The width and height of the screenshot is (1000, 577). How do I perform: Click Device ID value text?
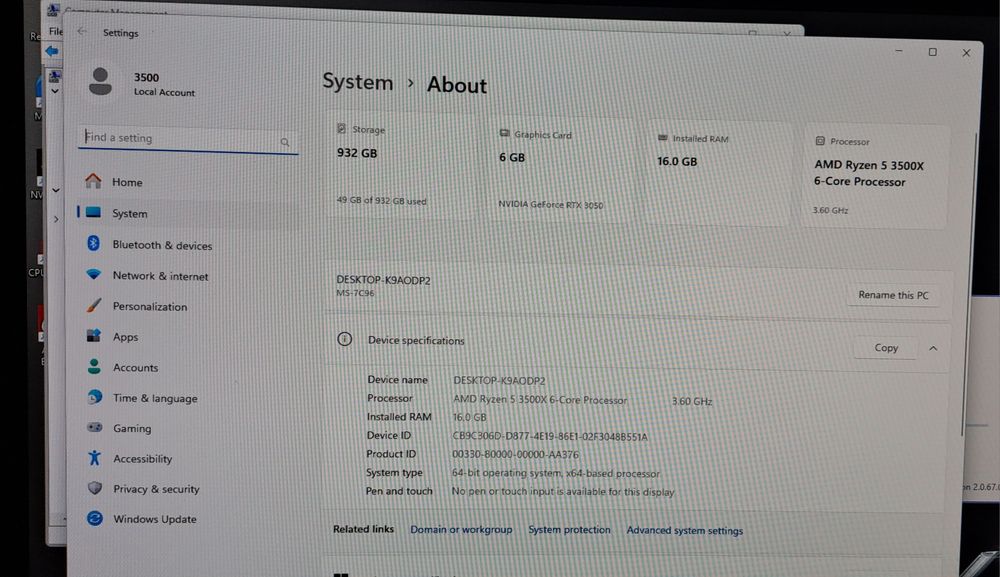[x=550, y=436]
